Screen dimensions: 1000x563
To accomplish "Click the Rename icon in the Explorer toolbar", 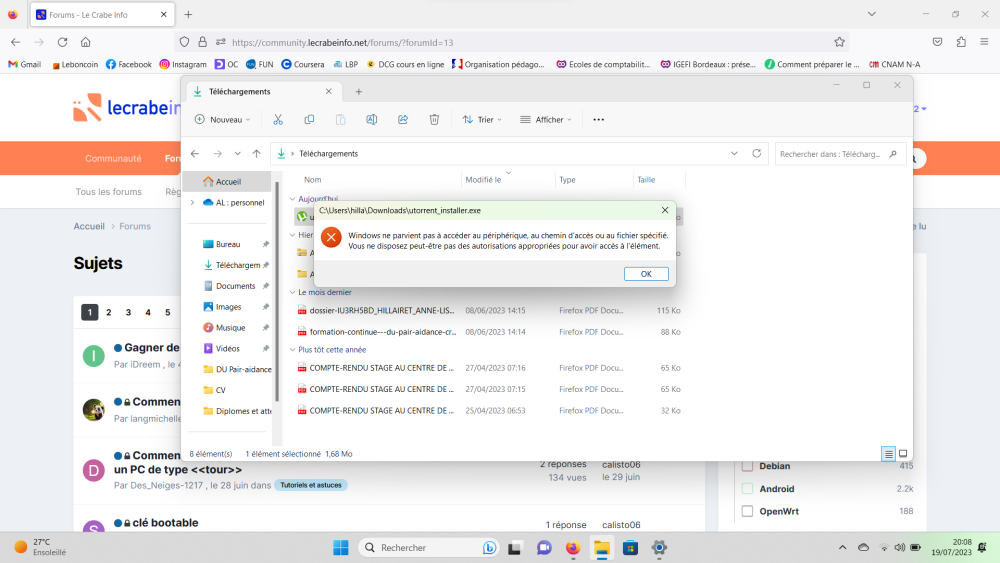I will click(x=371, y=119).
